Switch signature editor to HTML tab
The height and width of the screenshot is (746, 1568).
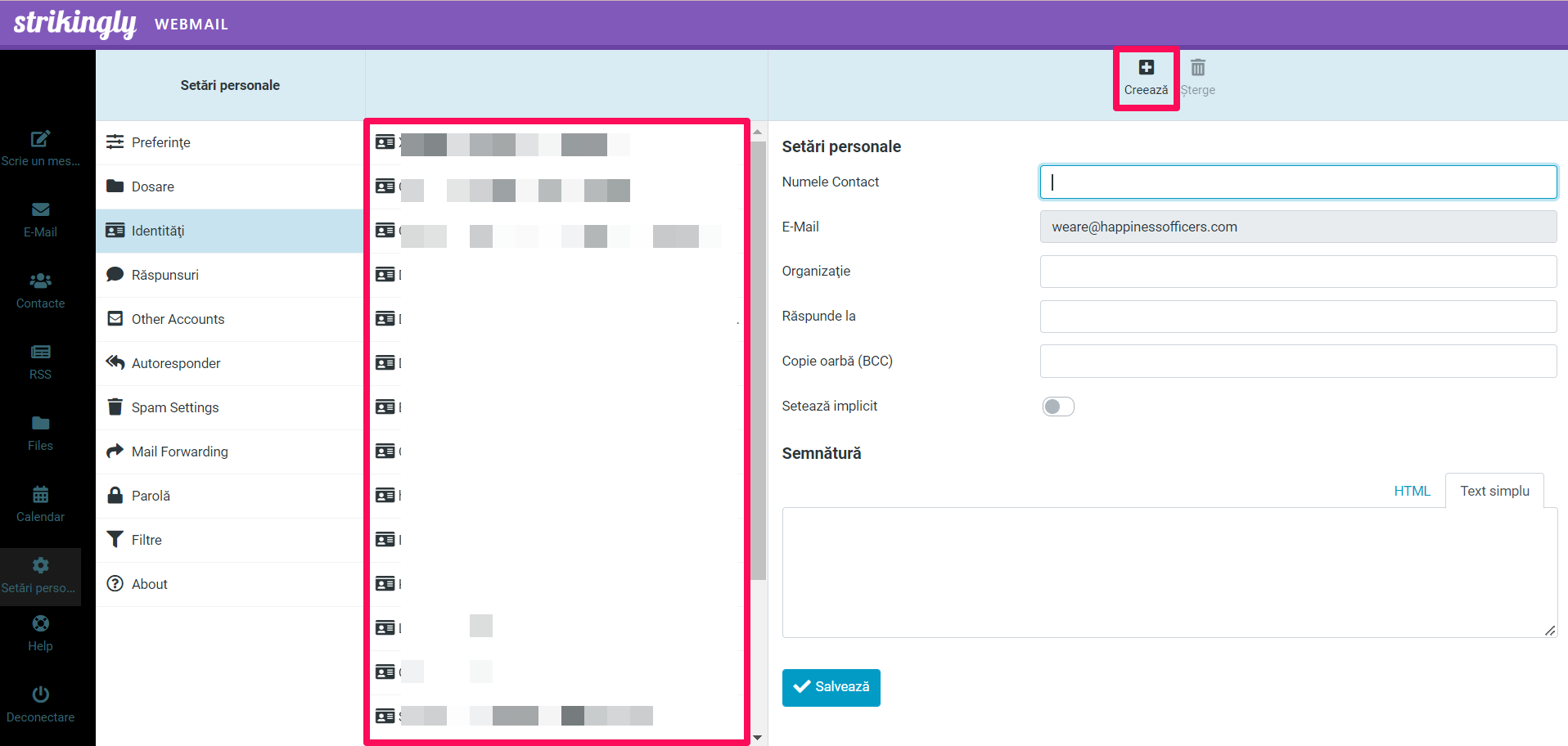(x=1412, y=491)
